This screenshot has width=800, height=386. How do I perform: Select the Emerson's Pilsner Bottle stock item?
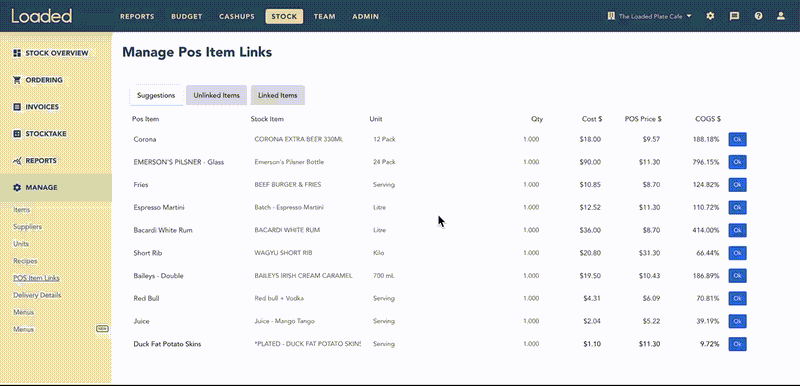pos(289,162)
